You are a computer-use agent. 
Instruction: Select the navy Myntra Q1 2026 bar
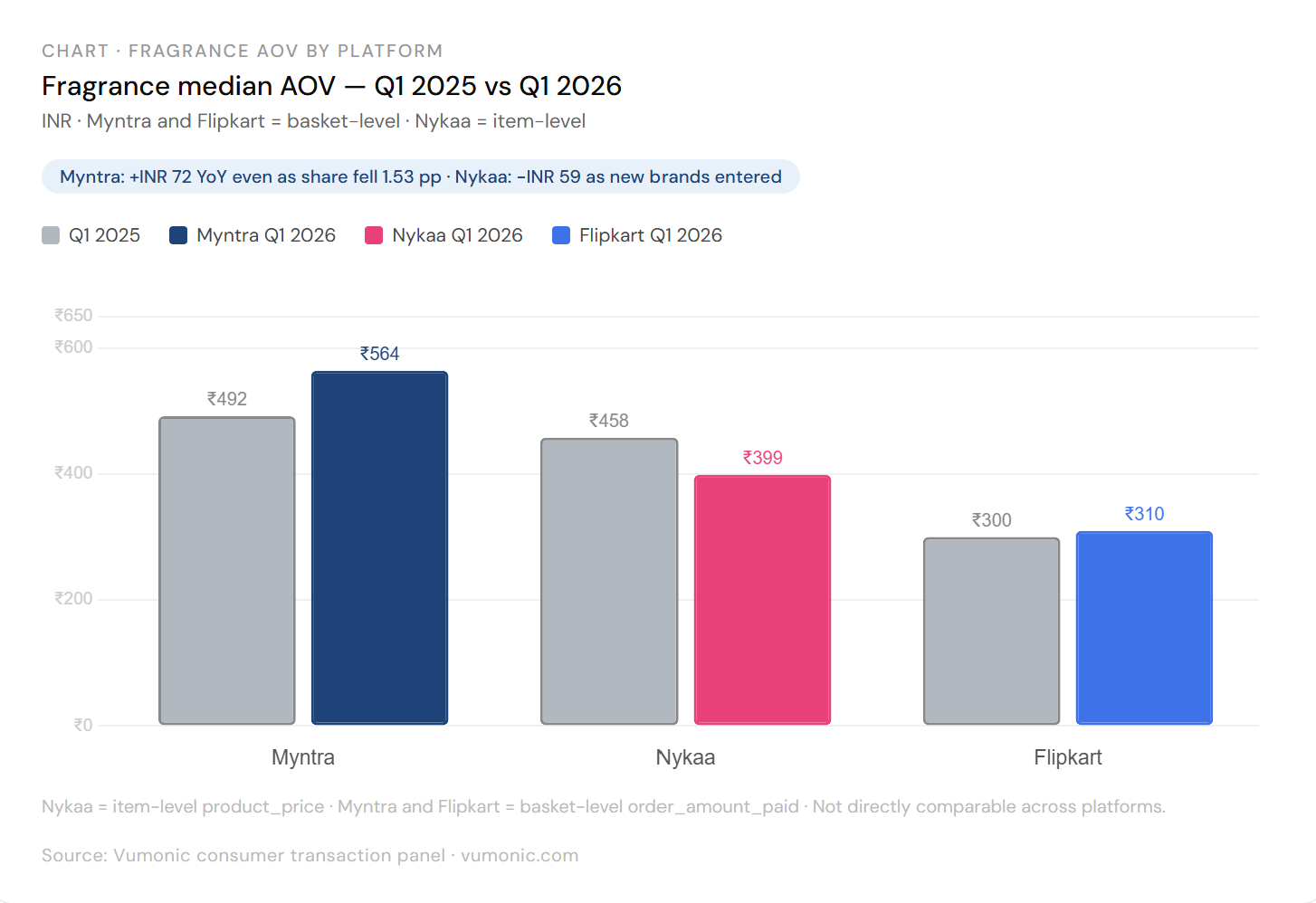(380, 547)
